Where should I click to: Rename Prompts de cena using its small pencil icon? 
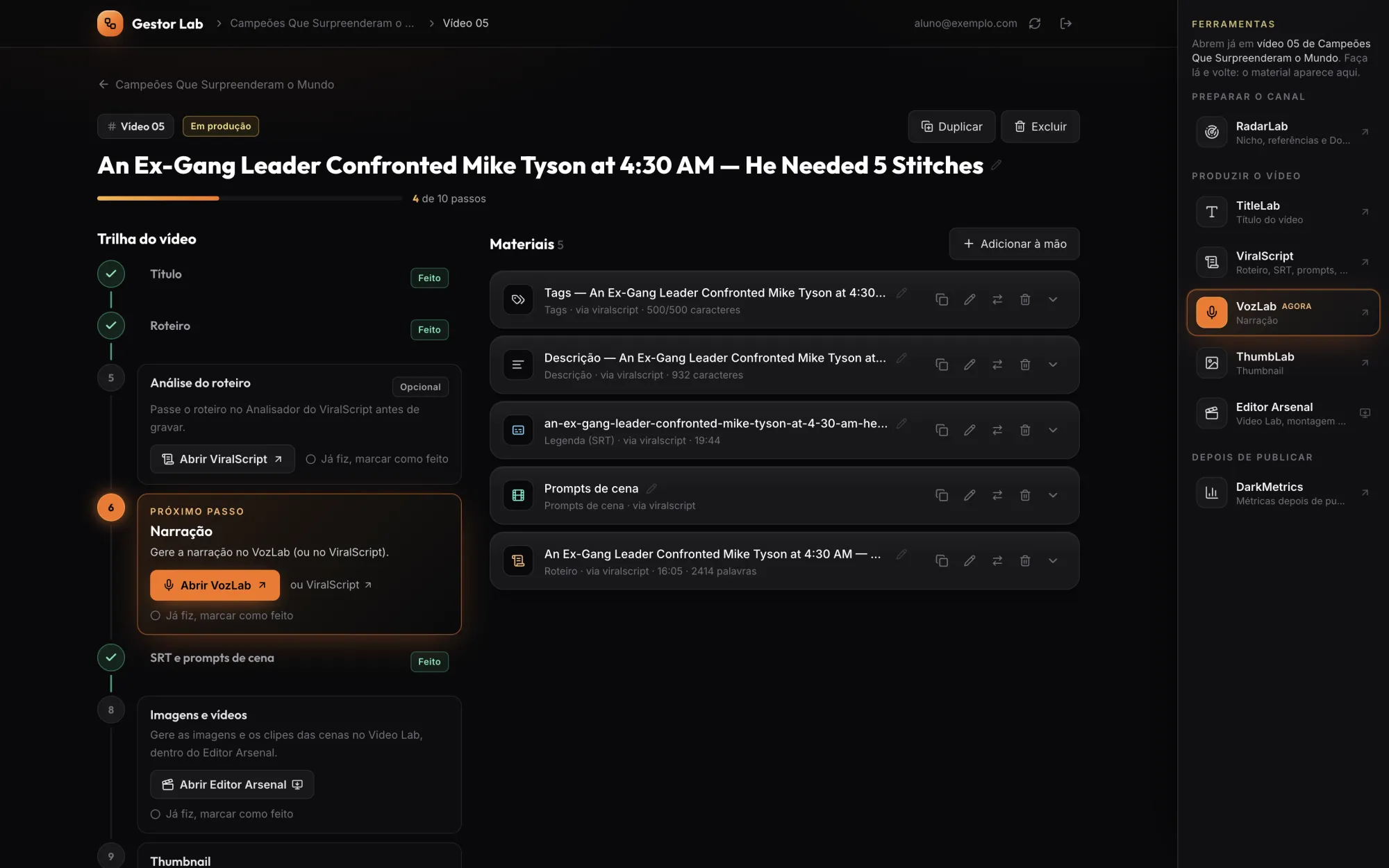[x=651, y=488]
